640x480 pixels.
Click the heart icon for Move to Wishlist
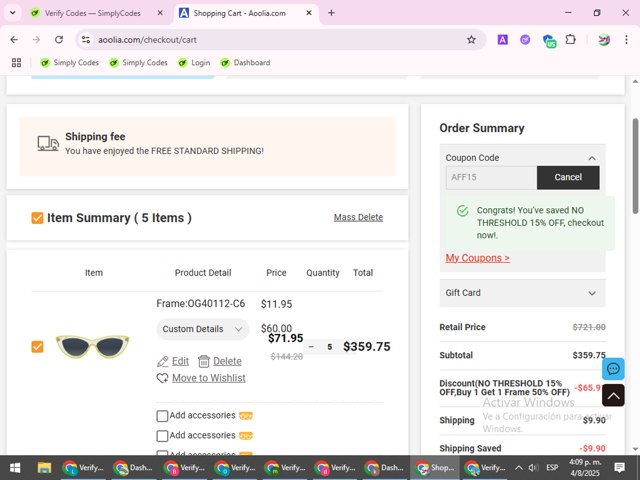click(162, 378)
